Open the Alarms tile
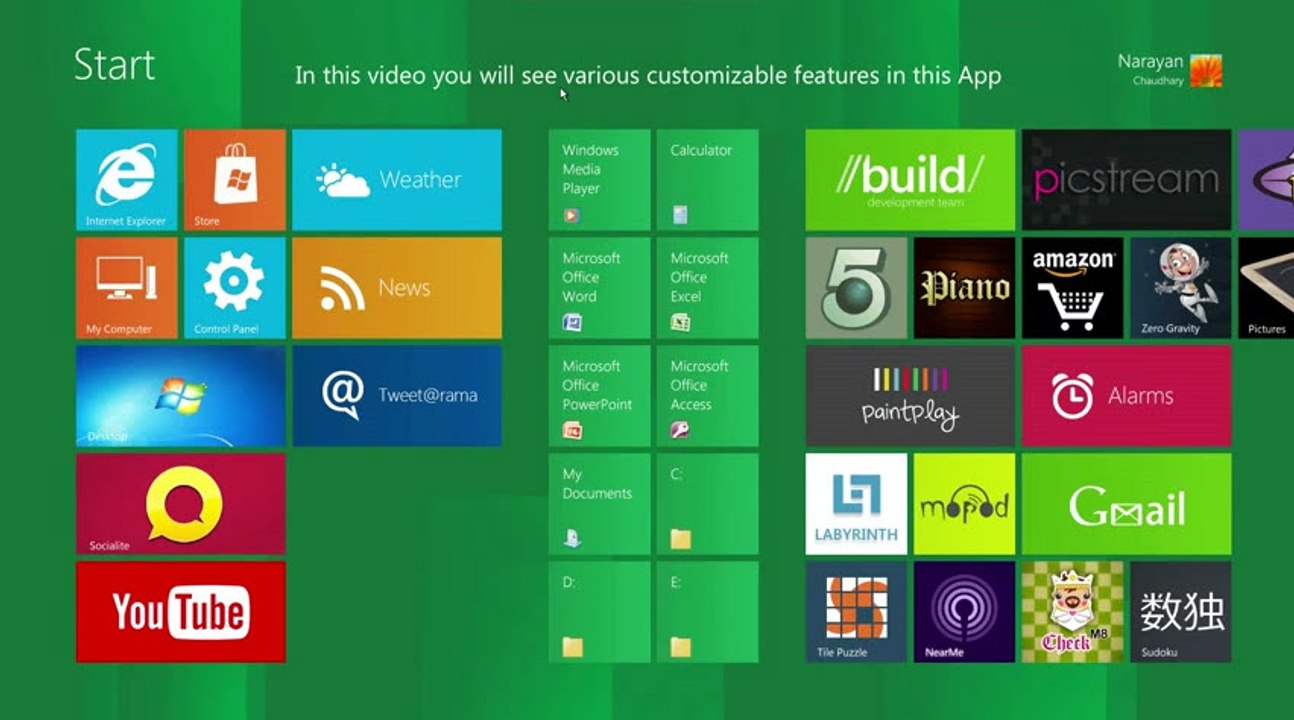This screenshot has width=1294, height=720. click(1127, 396)
